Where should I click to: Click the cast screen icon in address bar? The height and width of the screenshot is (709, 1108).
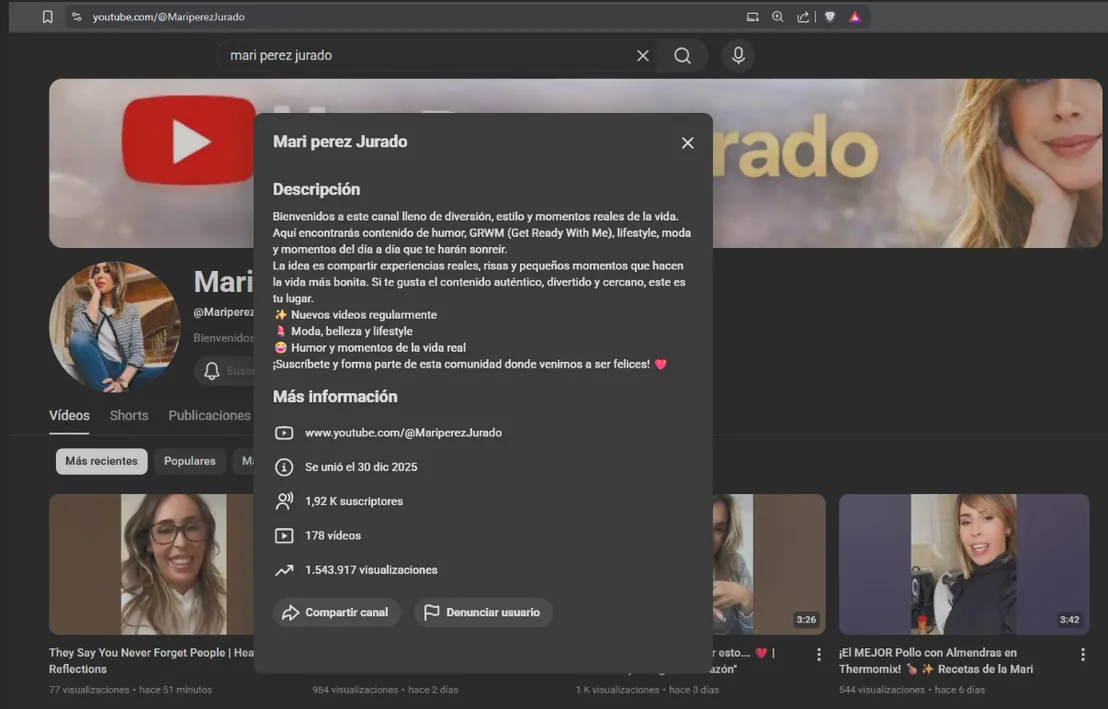pos(753,17)
